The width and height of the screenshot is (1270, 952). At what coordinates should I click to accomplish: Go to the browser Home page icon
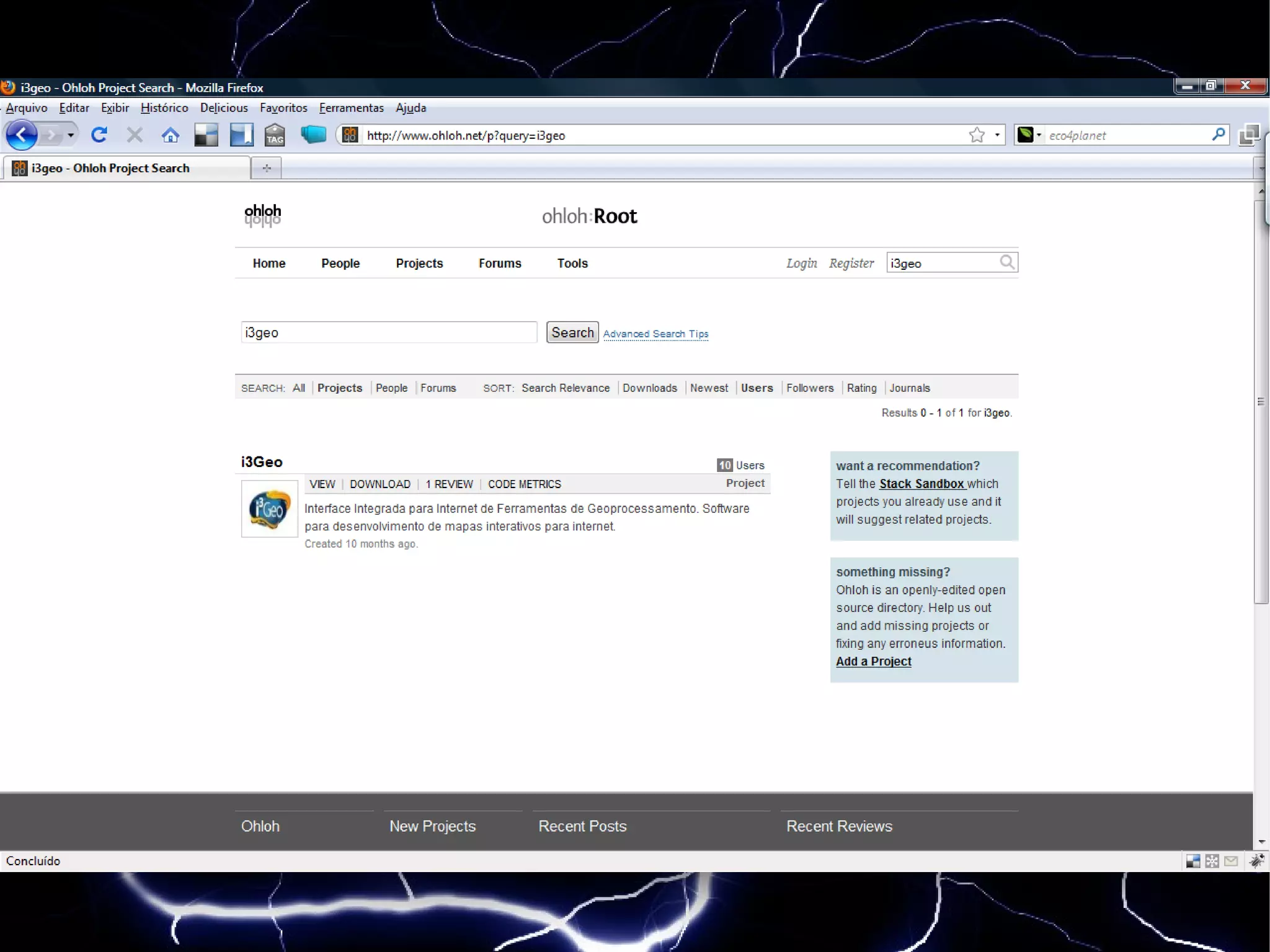click(171, 135)
